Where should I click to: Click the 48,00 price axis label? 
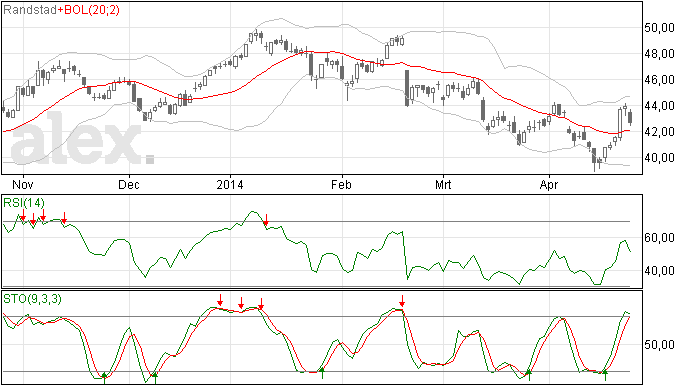tap(659, 54)
